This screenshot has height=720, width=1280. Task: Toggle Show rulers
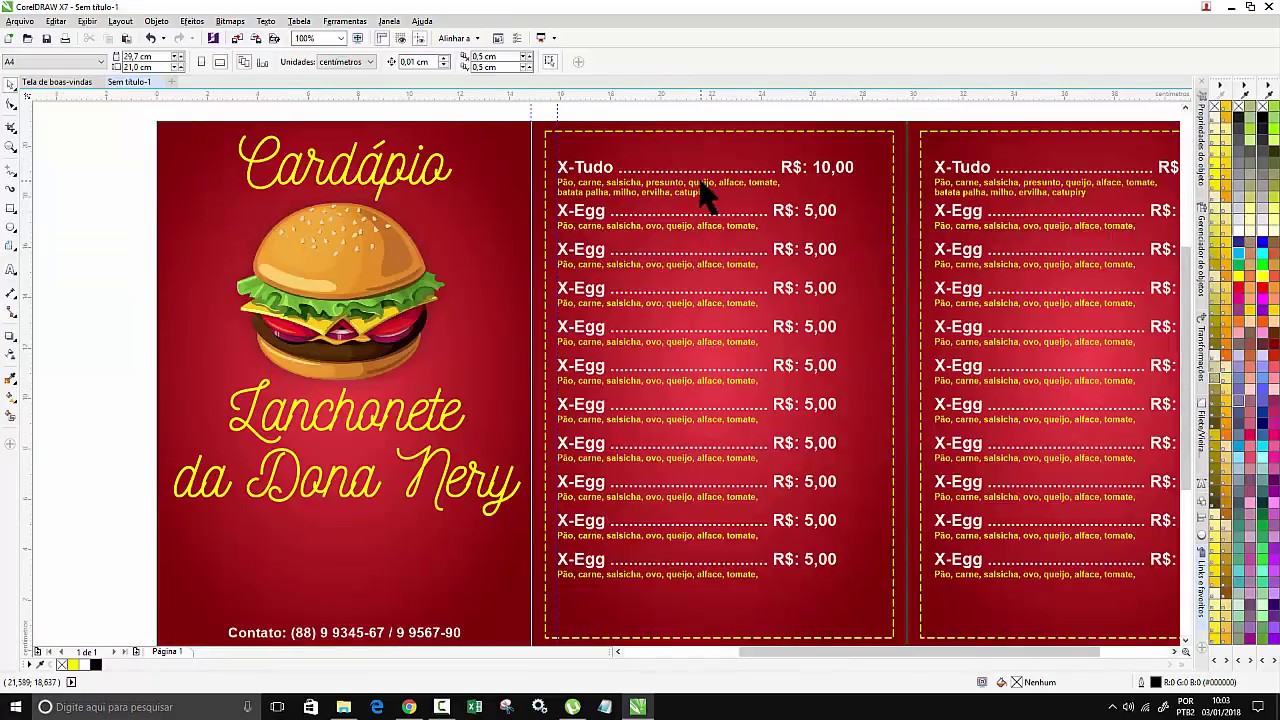(382, 38)
